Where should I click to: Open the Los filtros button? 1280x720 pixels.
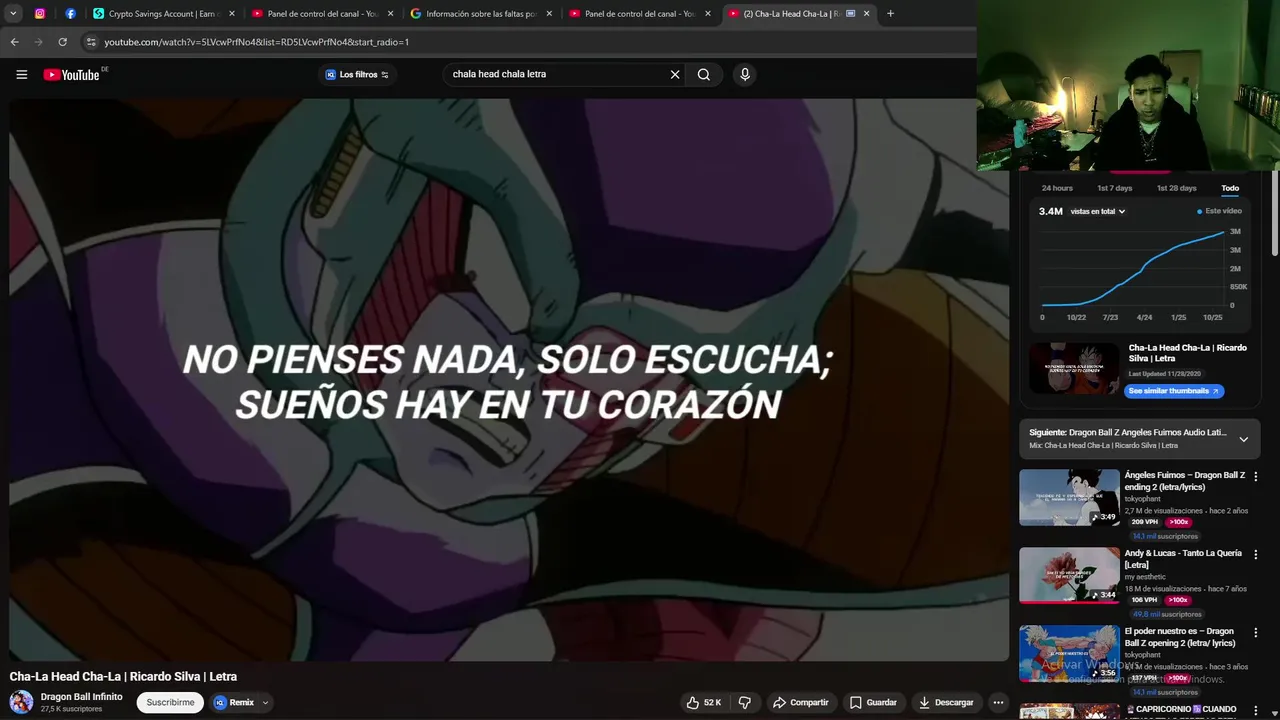[357, 74]
